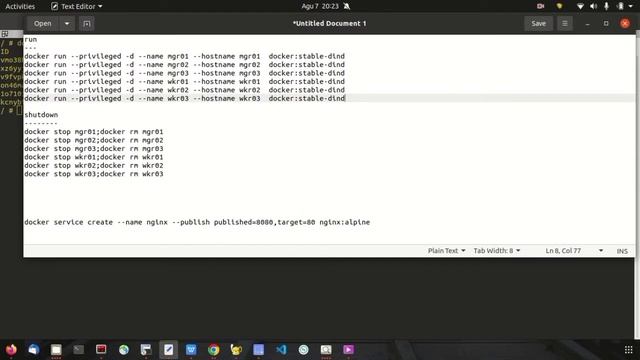Click the yellow shield tray icon
640x360 pixels.
coord(560,6)
